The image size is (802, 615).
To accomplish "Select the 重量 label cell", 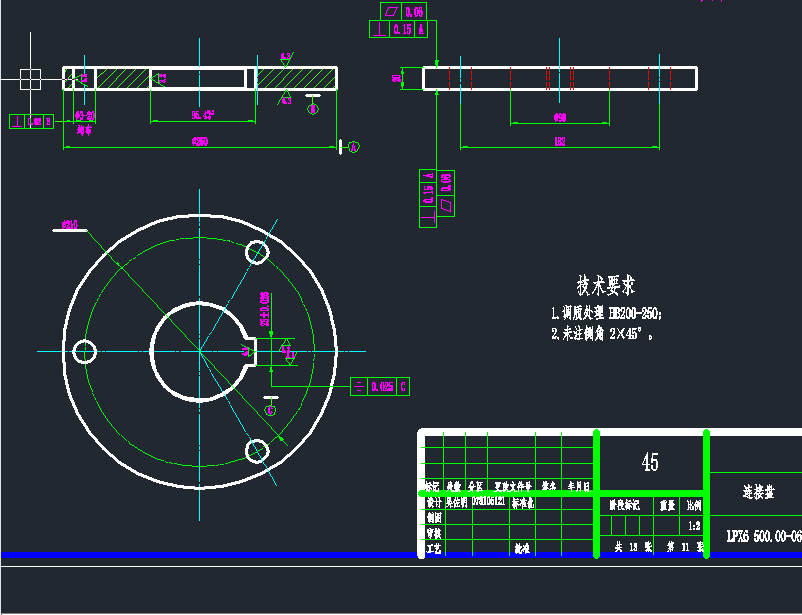I will point(667,506).
